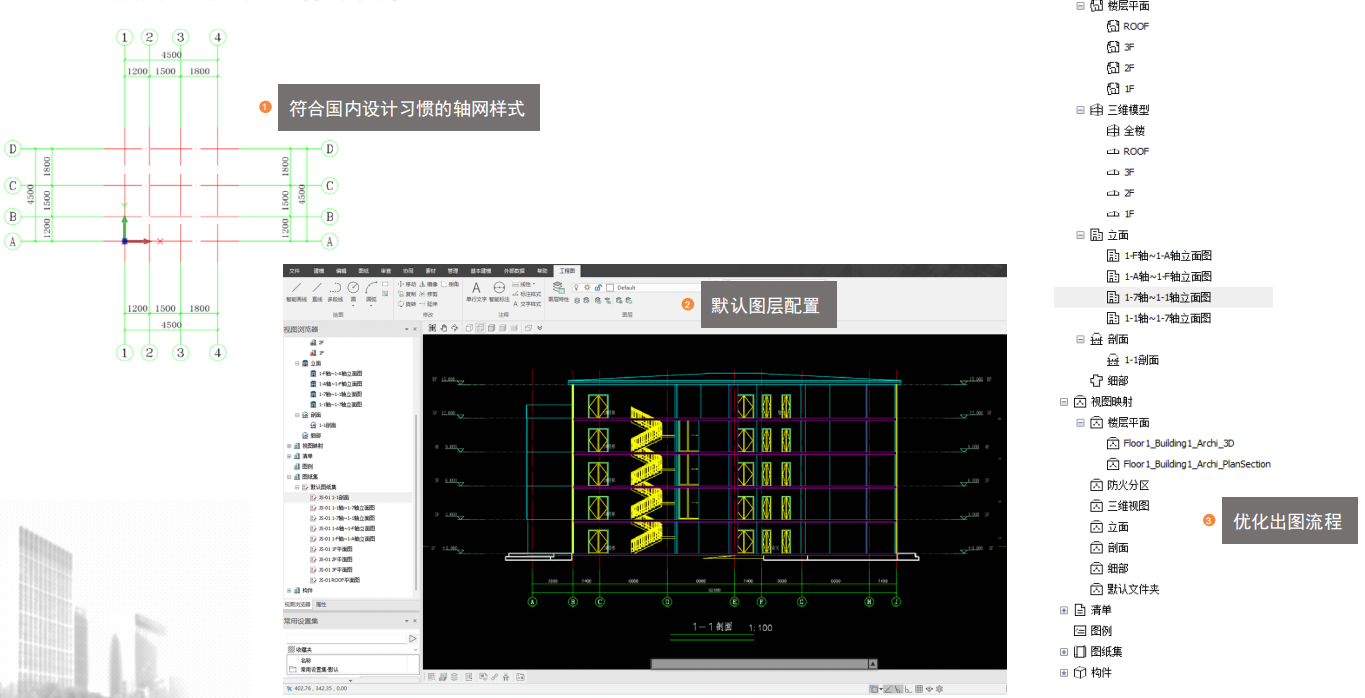Switch to the 属性 panel tab
This screenshot has height=698, width=1365.
click(x=321, y=604)
